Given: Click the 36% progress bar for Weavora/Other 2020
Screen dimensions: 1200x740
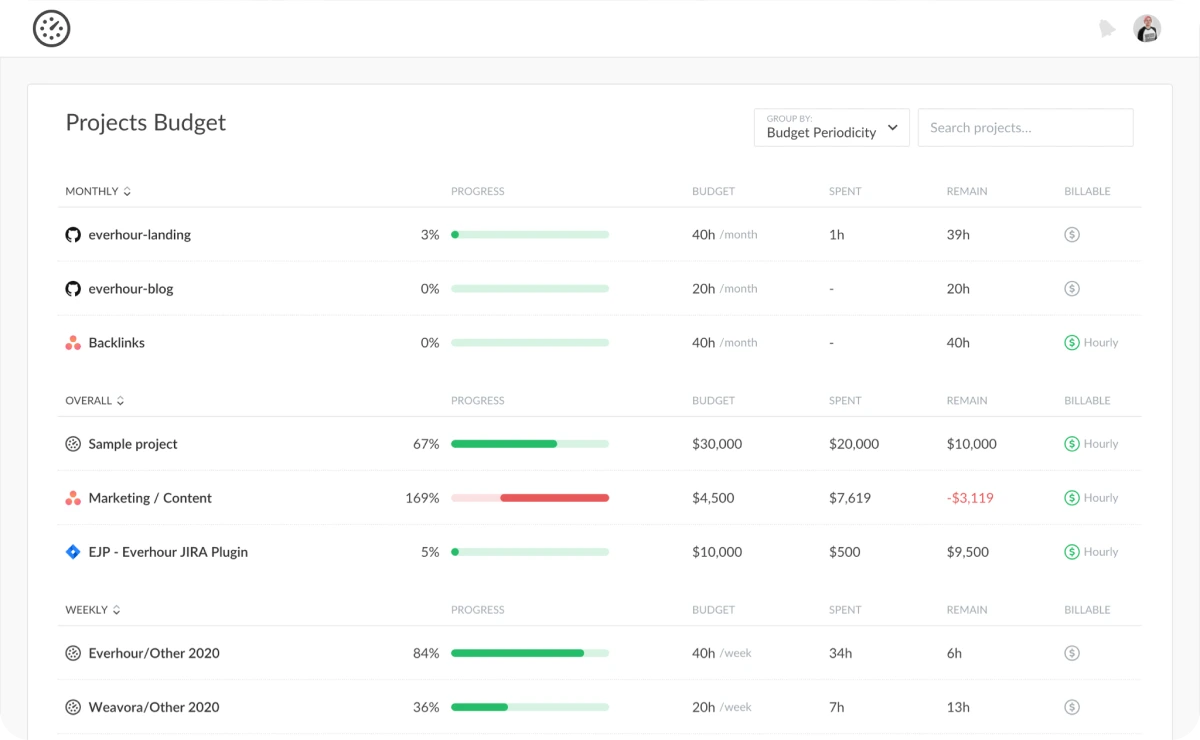Looking at the screenshot, I should click(530, 707).
